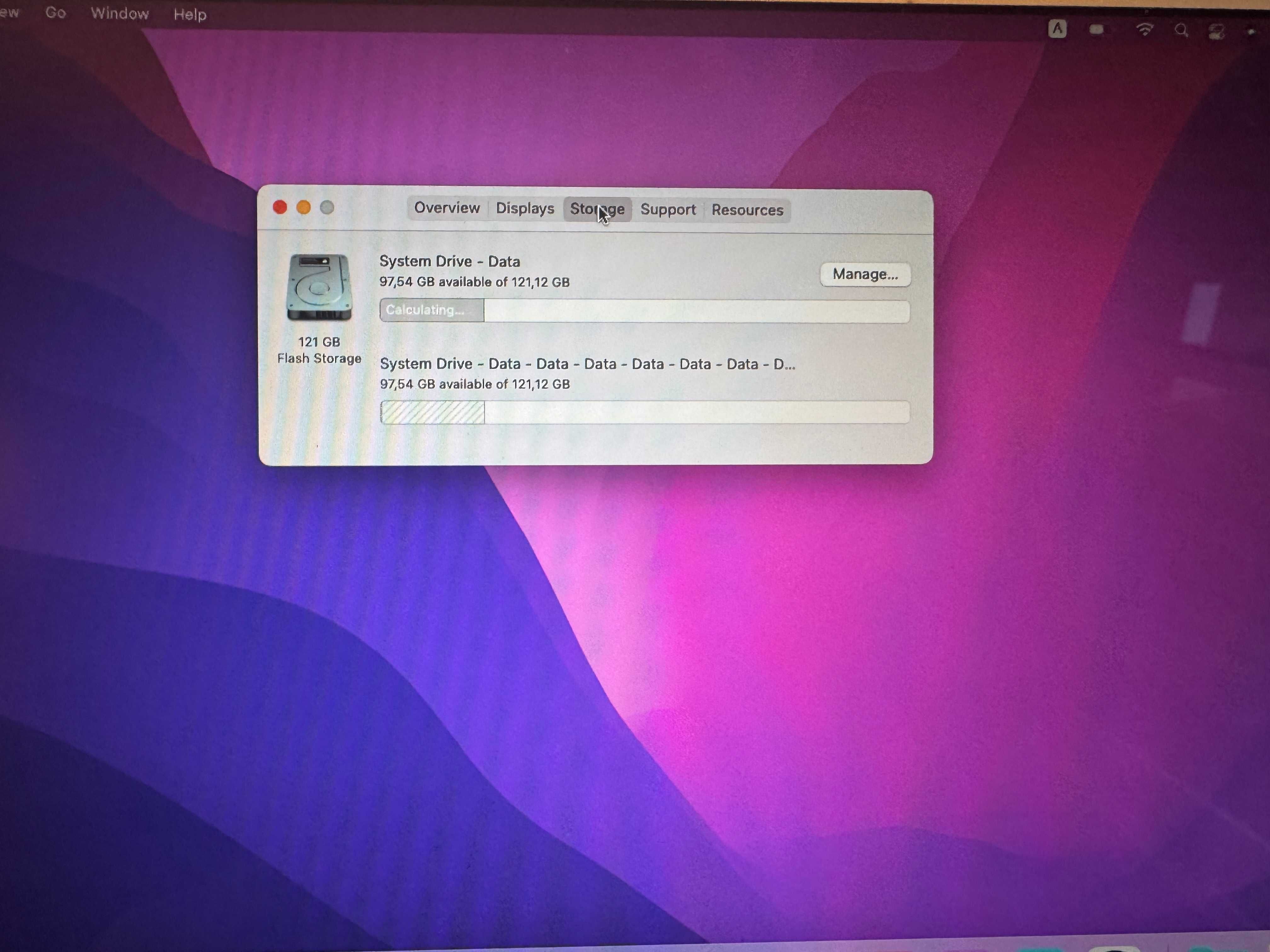The image size is (1270, 952).
Task: Switch to the Resources tab
Action: point(747,210)
